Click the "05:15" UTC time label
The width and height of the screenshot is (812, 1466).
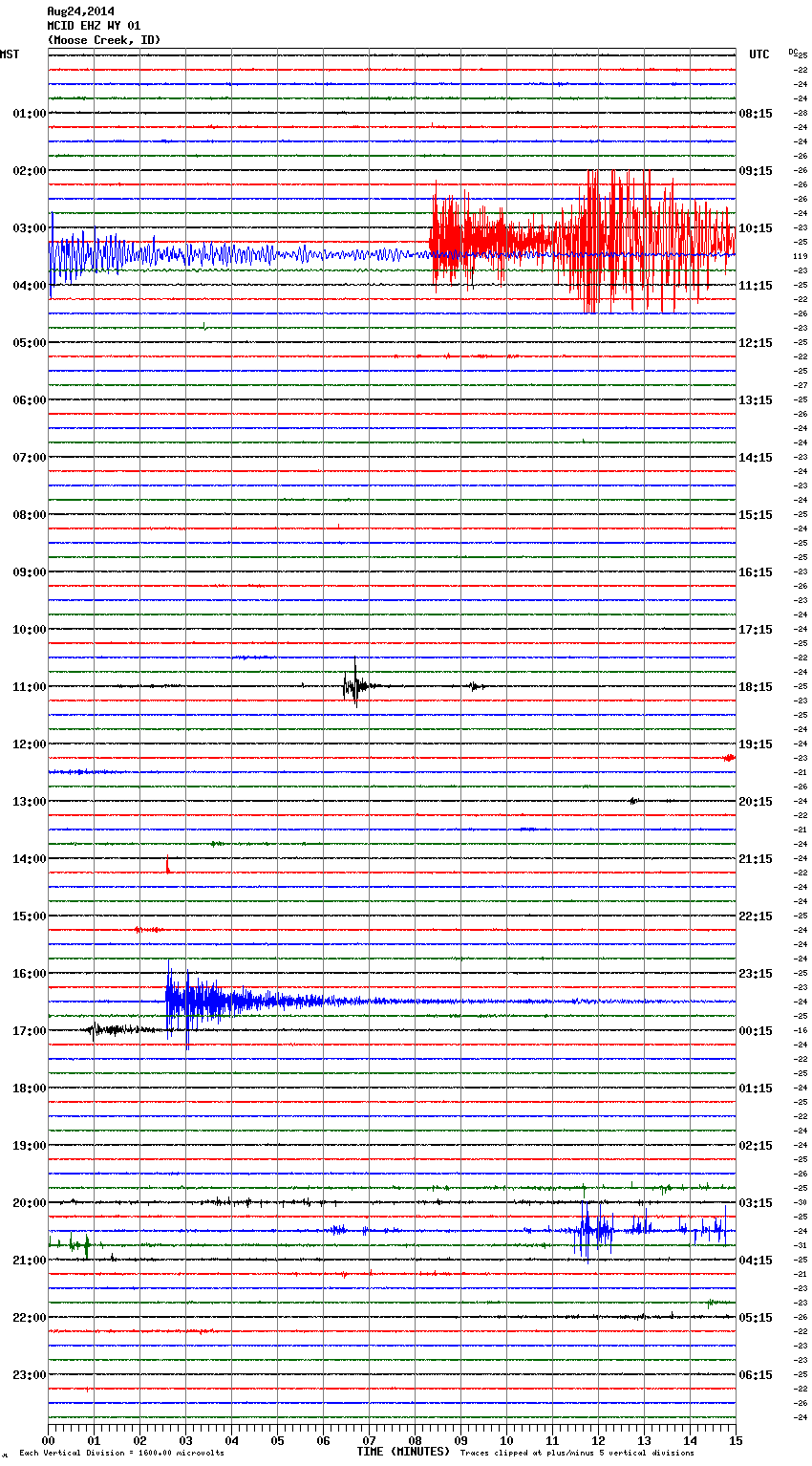click(756, 1317)
